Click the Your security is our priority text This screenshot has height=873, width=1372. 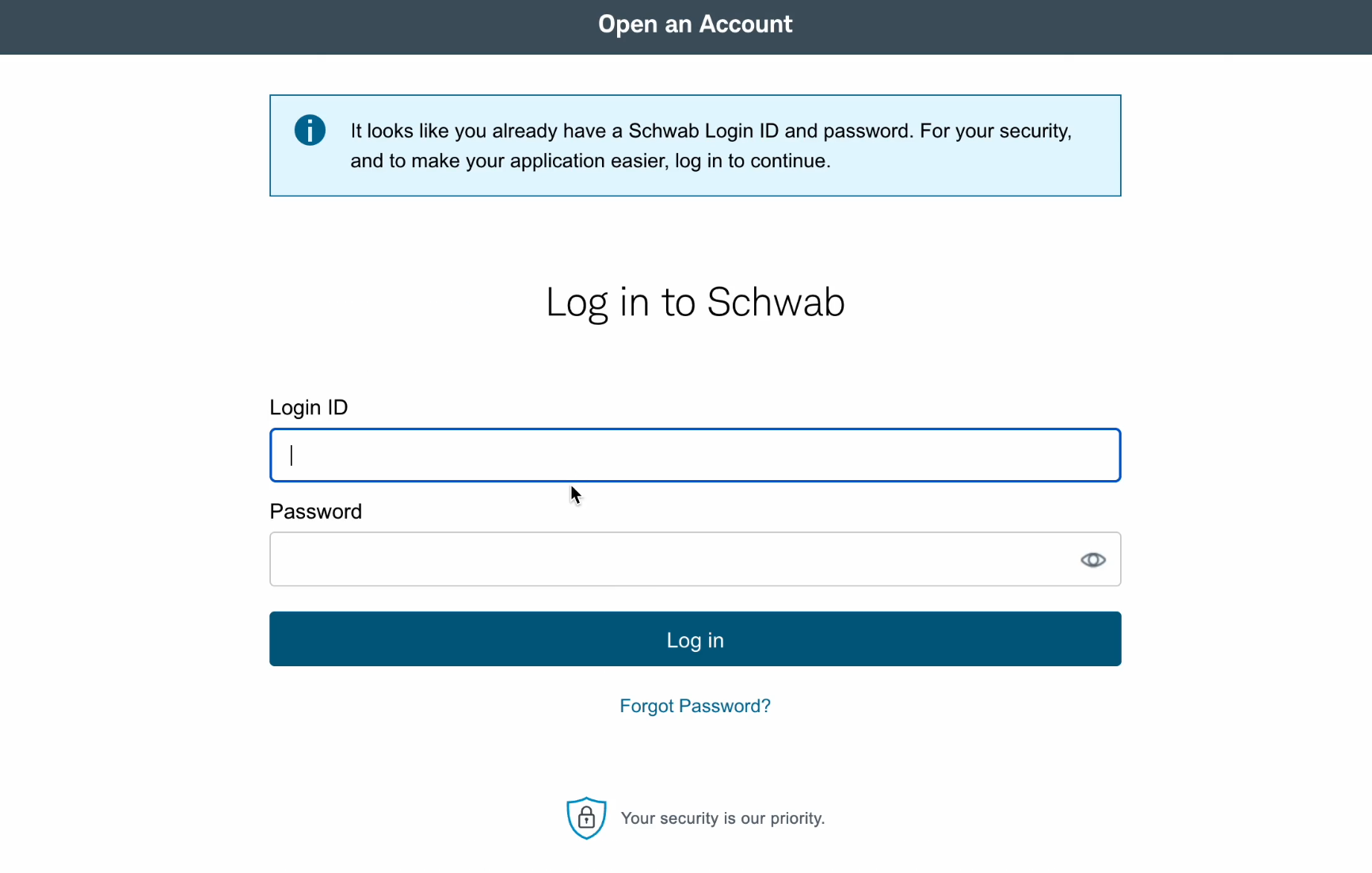click(722, 818)
